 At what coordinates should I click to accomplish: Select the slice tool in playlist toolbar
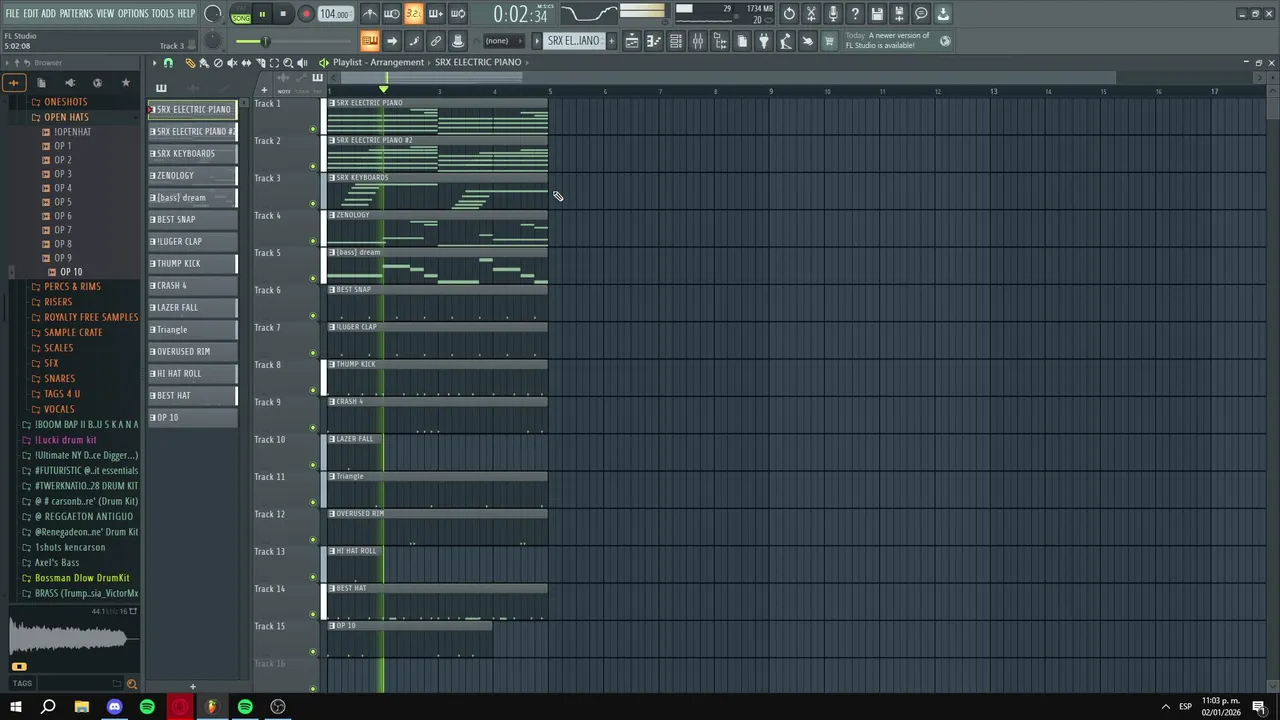261,63
